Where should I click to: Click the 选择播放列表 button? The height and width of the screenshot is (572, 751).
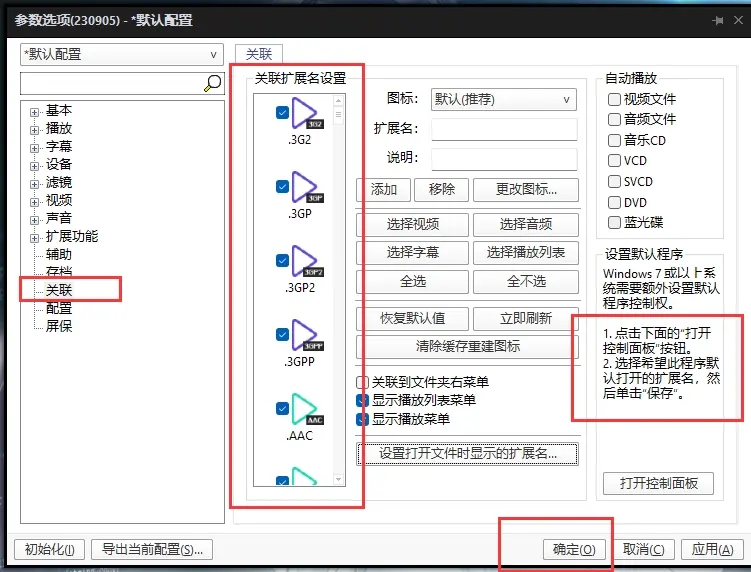click(526, 253)
